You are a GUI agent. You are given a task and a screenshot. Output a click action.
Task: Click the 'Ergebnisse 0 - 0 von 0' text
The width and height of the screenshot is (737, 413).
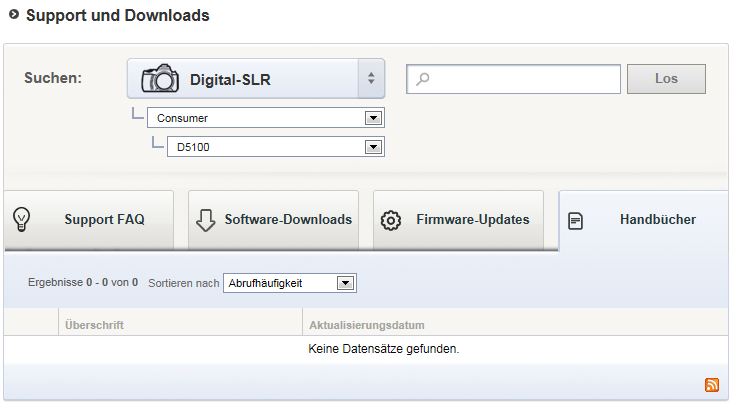(x=83, y=282)
